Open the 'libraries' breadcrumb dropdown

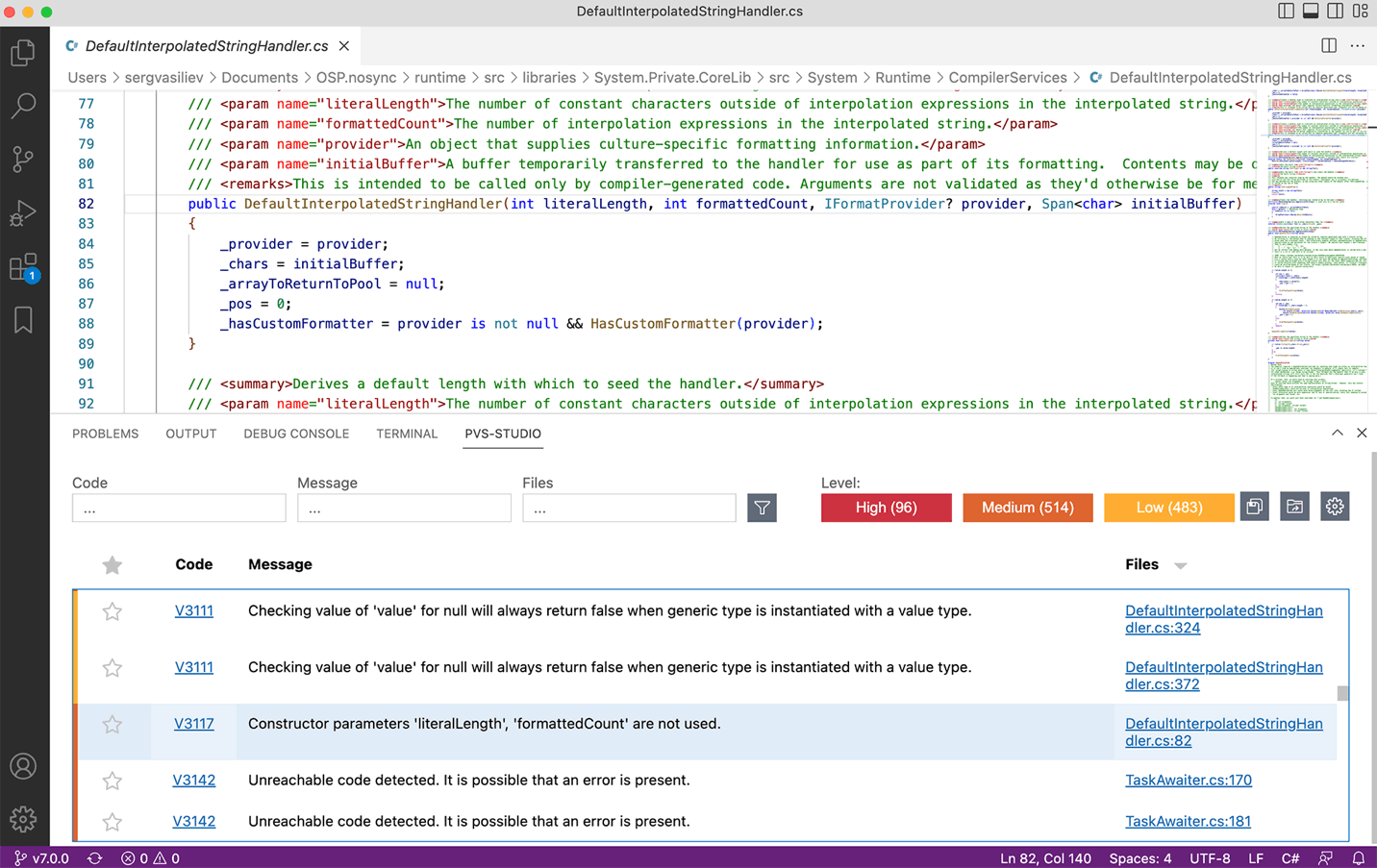point(549,78)
